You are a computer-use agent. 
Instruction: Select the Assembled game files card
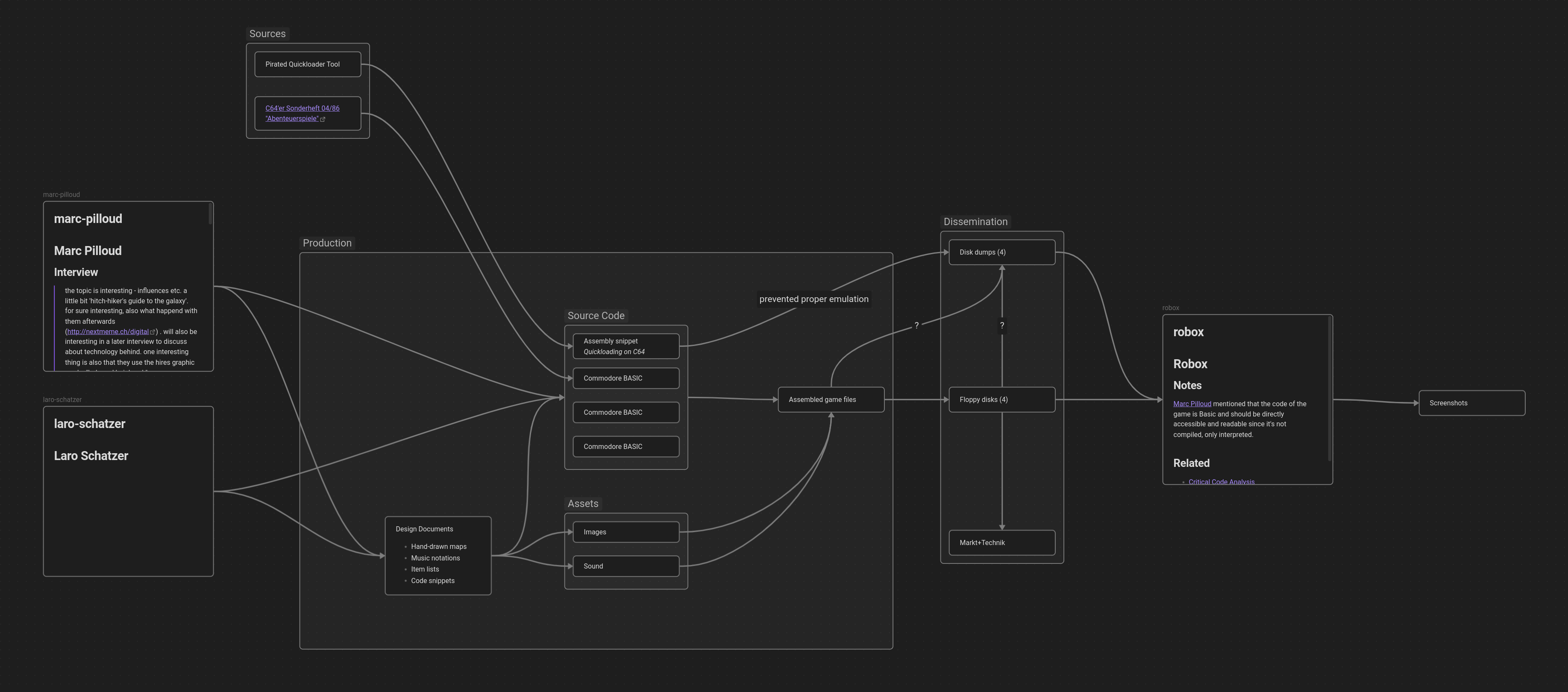pyautogui.click(x=831, y=400)
